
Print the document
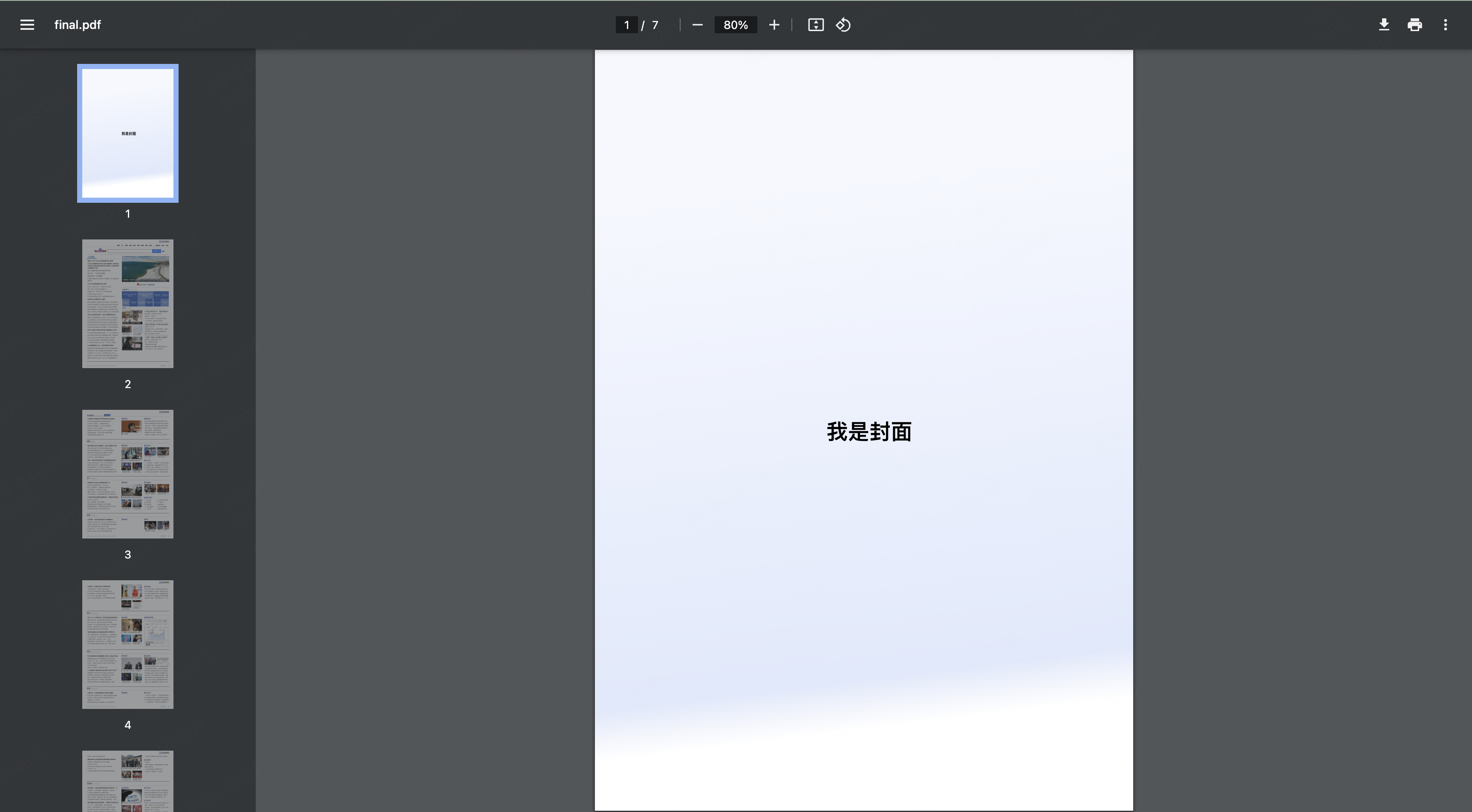coord(1414,25)
